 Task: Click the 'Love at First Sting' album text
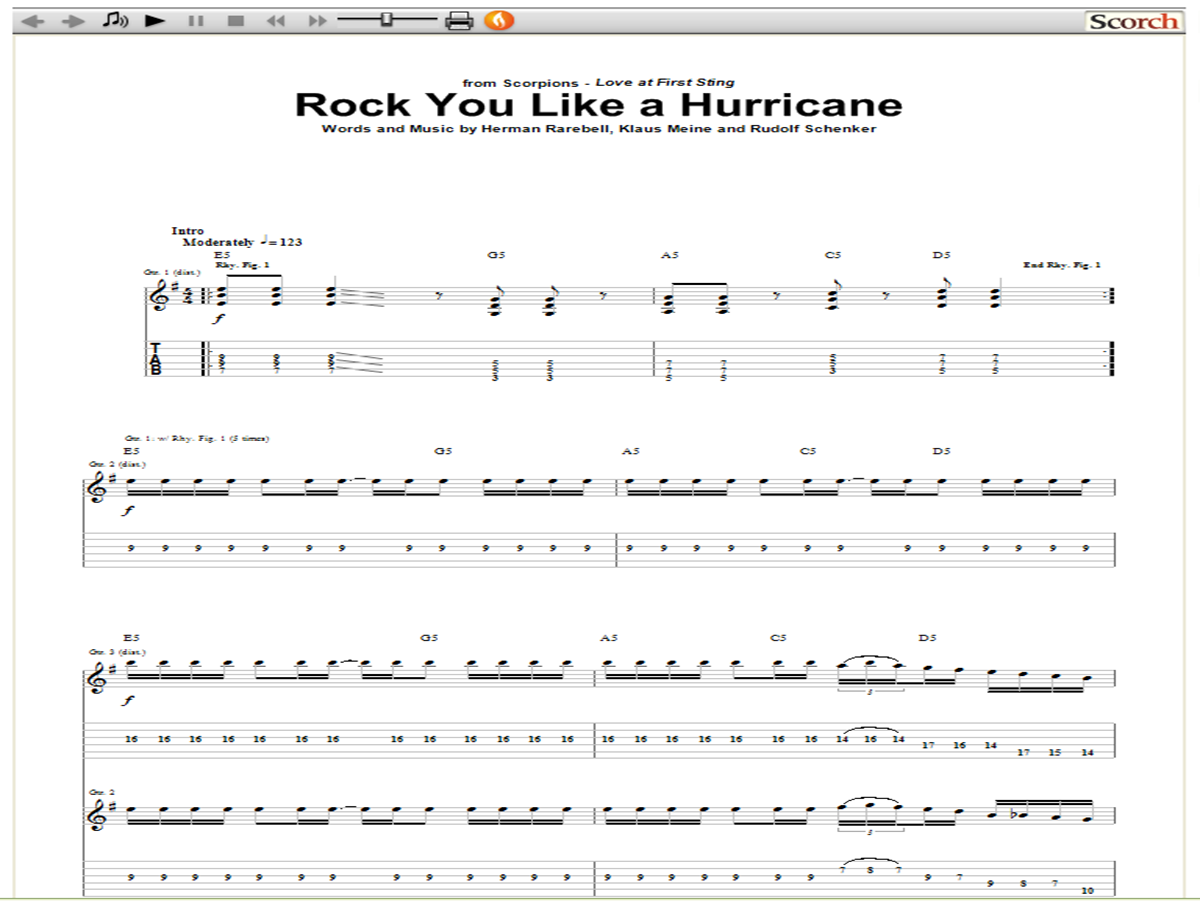pos(665,82)
